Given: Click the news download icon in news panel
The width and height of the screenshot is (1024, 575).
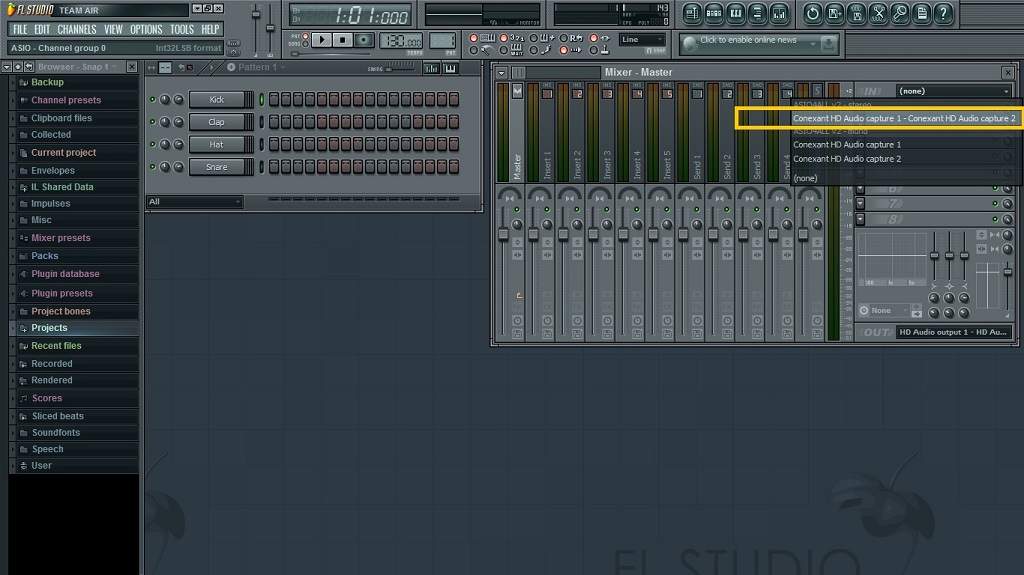Looking at the screenshot, I should click(828, 44).
